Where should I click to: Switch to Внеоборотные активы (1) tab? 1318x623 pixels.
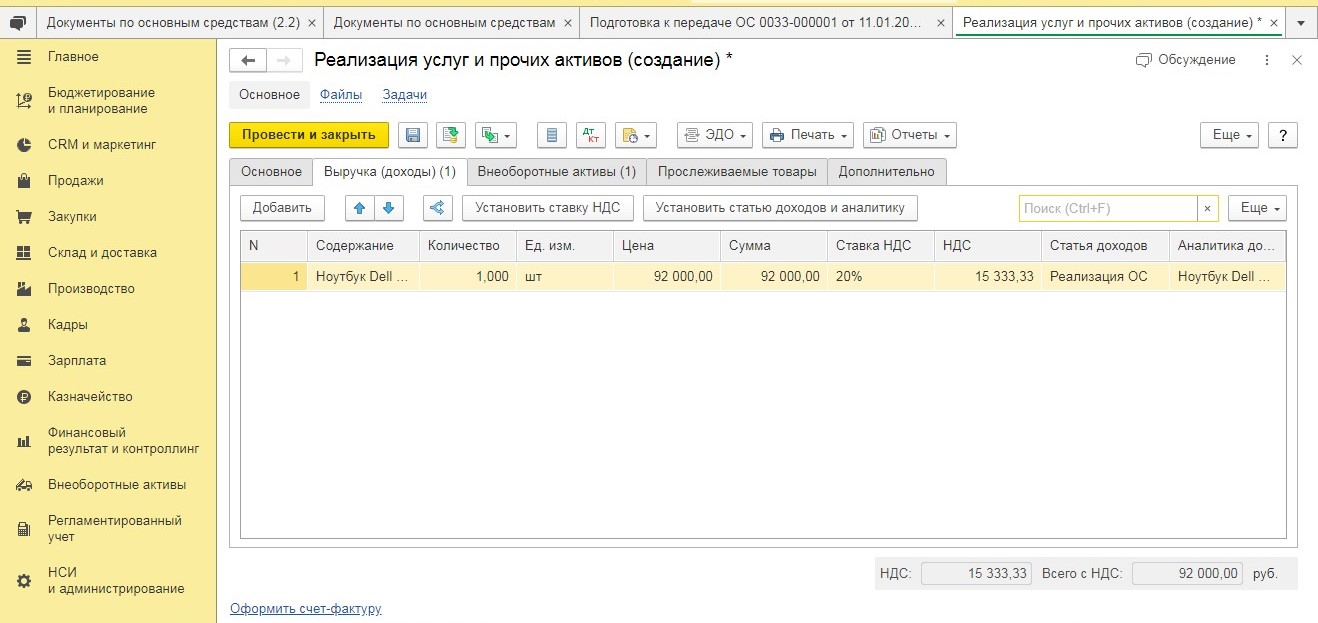tap(556, 172)
